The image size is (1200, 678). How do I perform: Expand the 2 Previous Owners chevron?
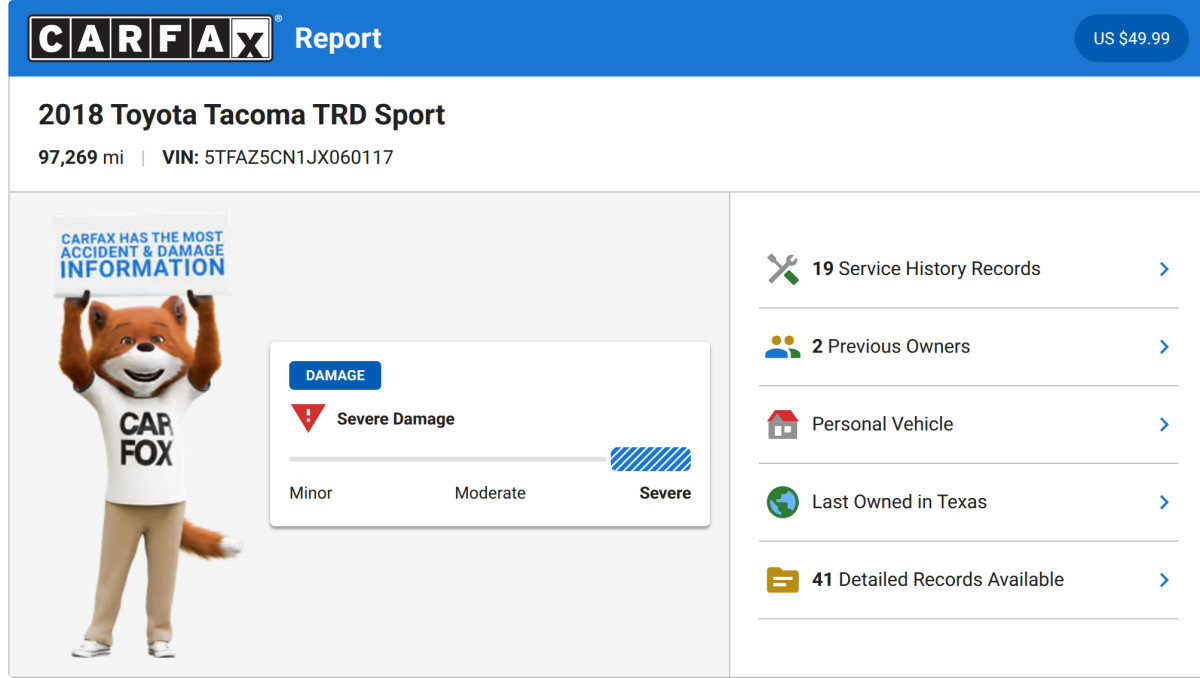(1164, 347)
